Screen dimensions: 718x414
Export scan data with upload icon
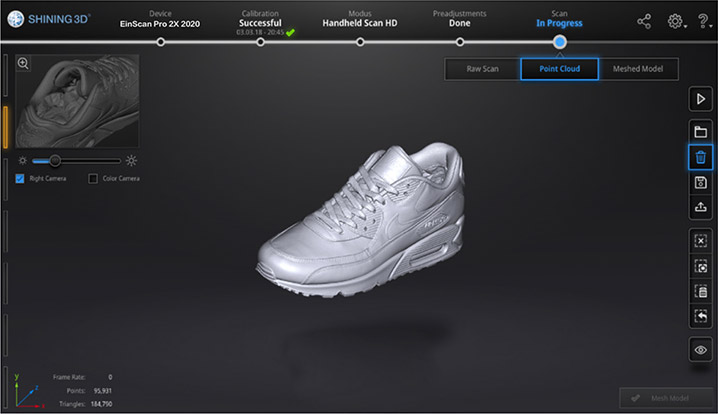pos(700,207)
